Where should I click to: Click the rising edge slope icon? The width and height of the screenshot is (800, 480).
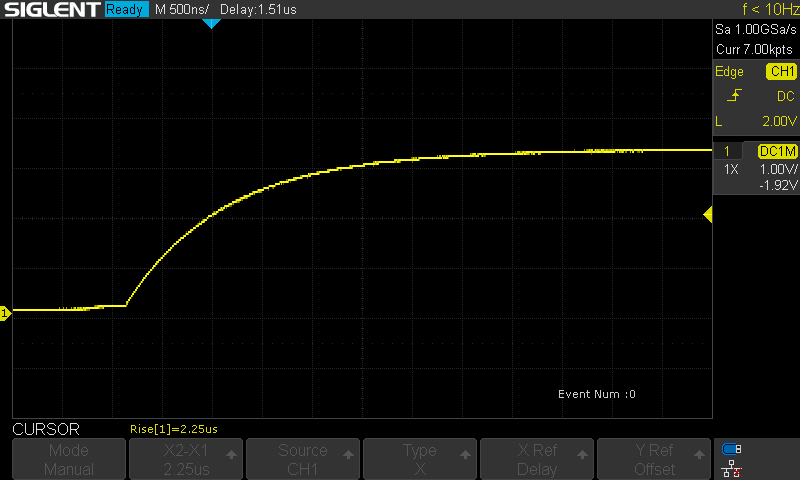pyautogui.click(x=735, y=96)
